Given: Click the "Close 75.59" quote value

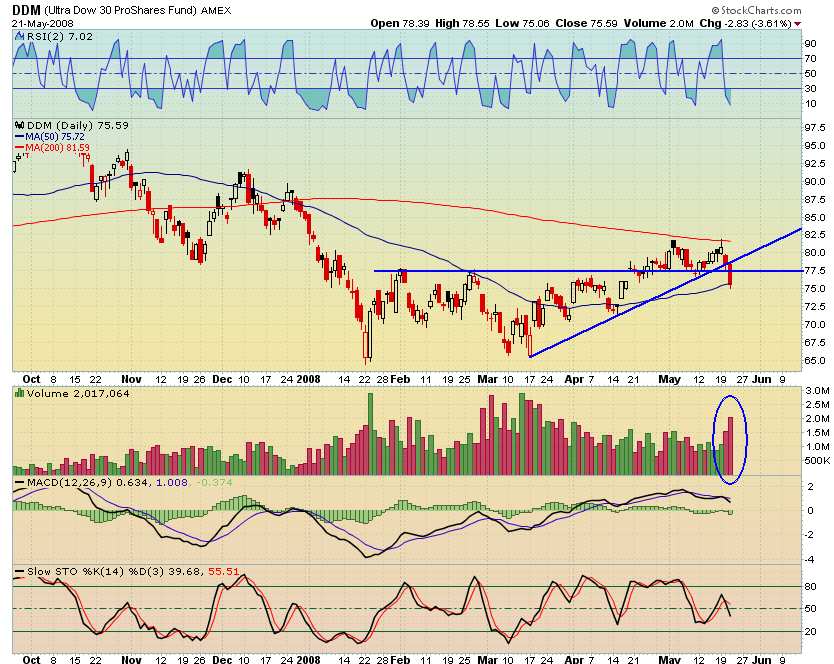Looking at the screenshot, I should pos(586,23).
